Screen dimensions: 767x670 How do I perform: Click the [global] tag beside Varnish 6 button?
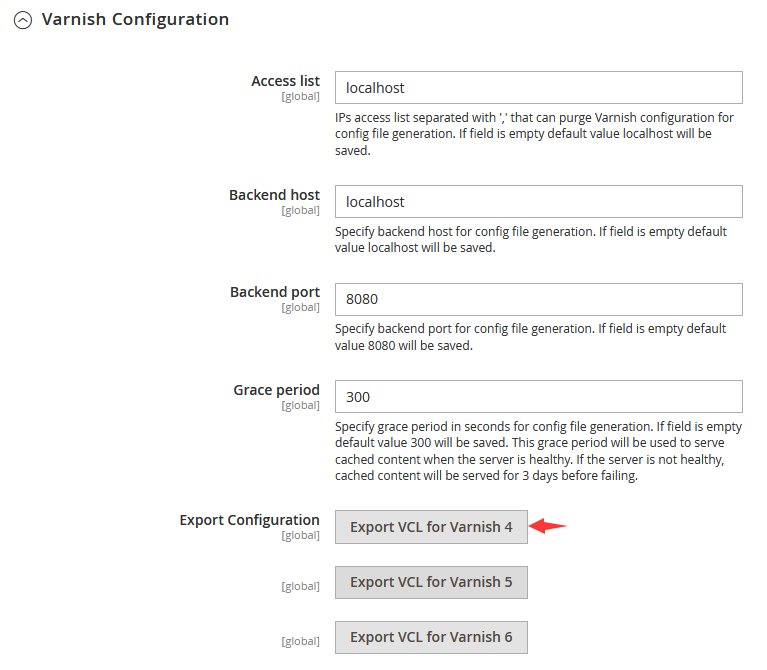(300, 642)
